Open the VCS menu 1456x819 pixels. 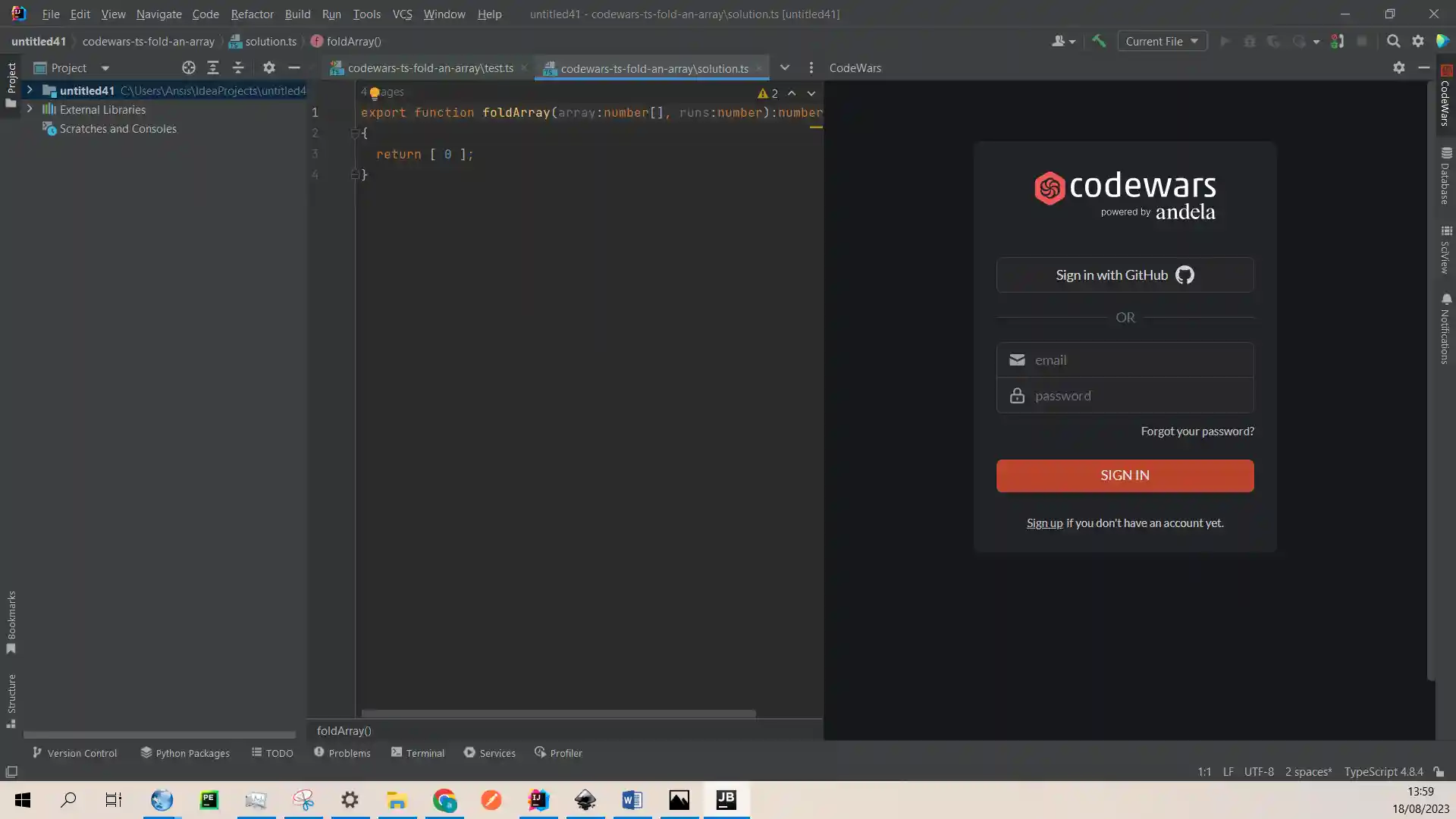click(x=402, y=14)
